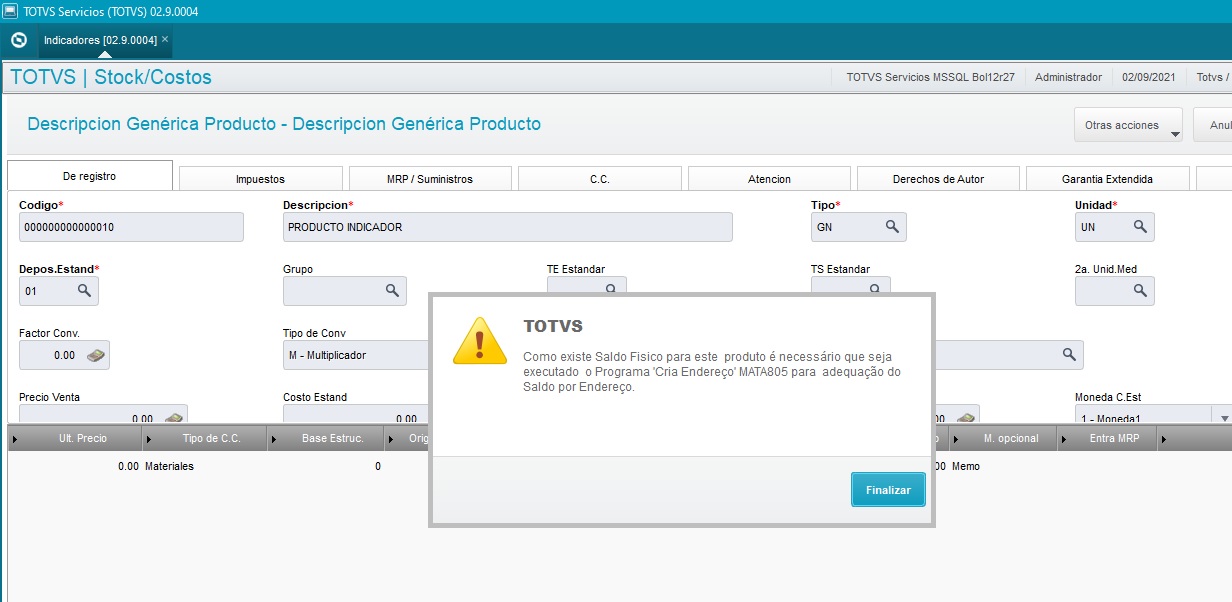
Task: Click the arrow before Tipo de C.C. column
Action: (150, 439)
